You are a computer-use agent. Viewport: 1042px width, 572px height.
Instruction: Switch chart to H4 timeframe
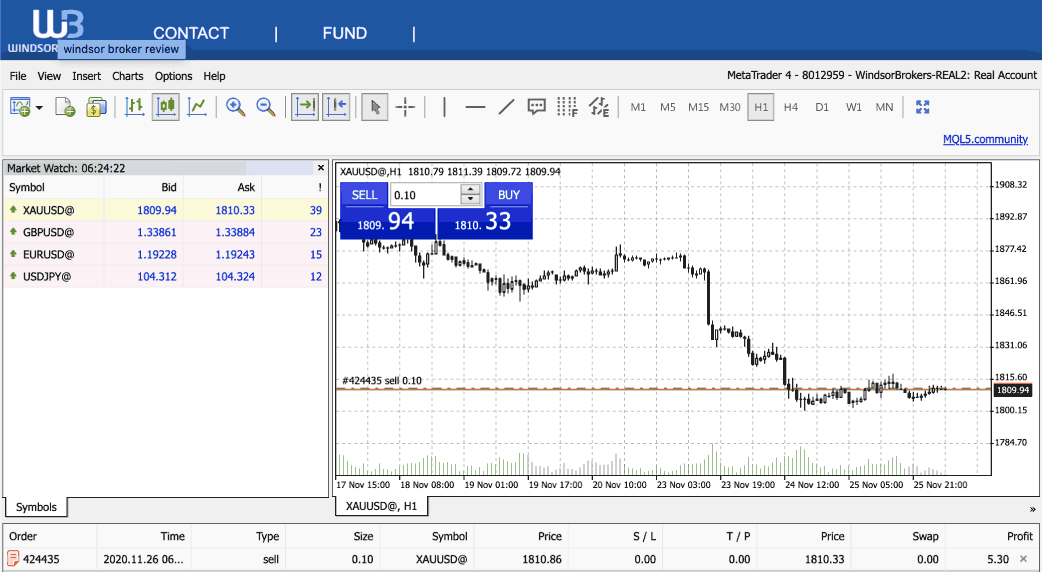791,107
